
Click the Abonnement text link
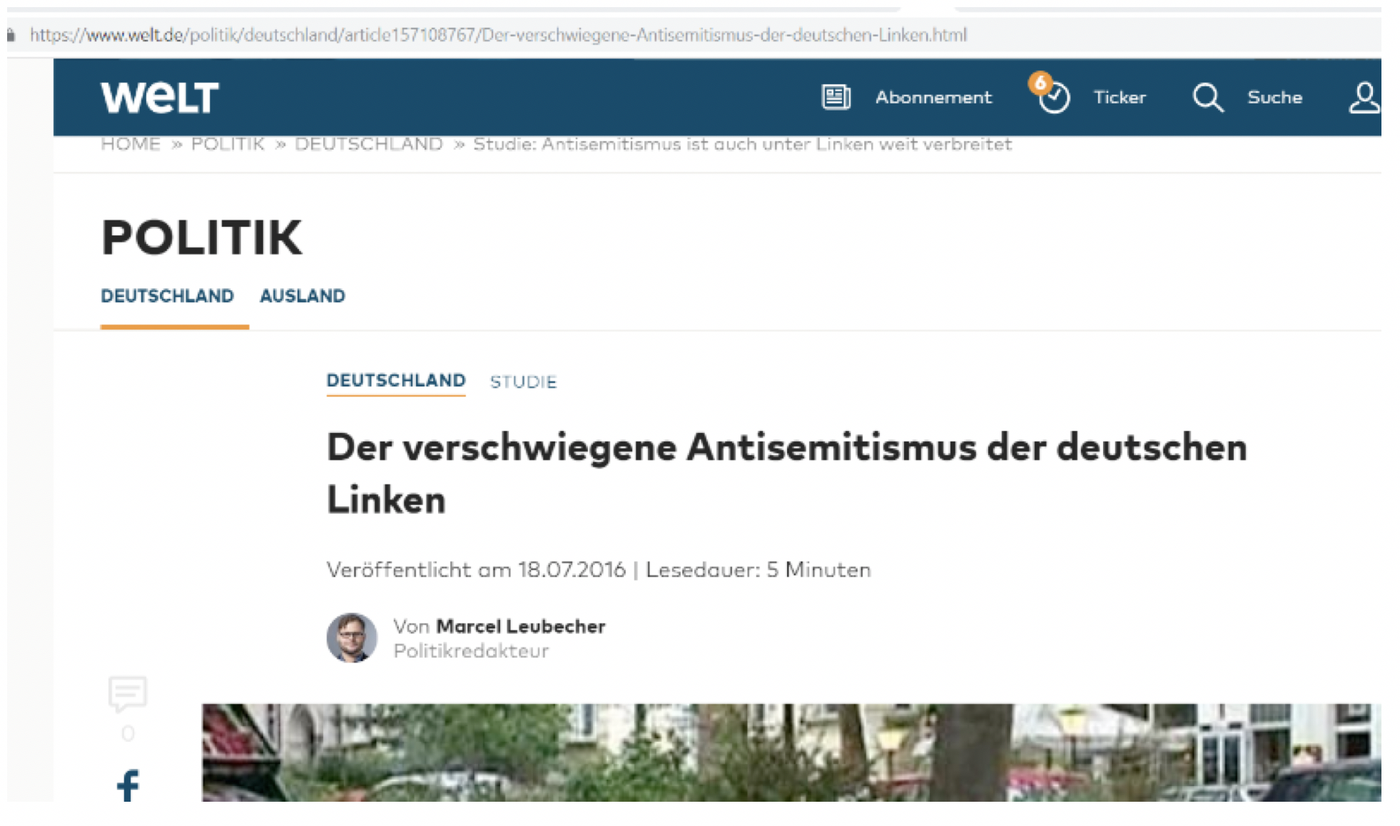point(933,97)
